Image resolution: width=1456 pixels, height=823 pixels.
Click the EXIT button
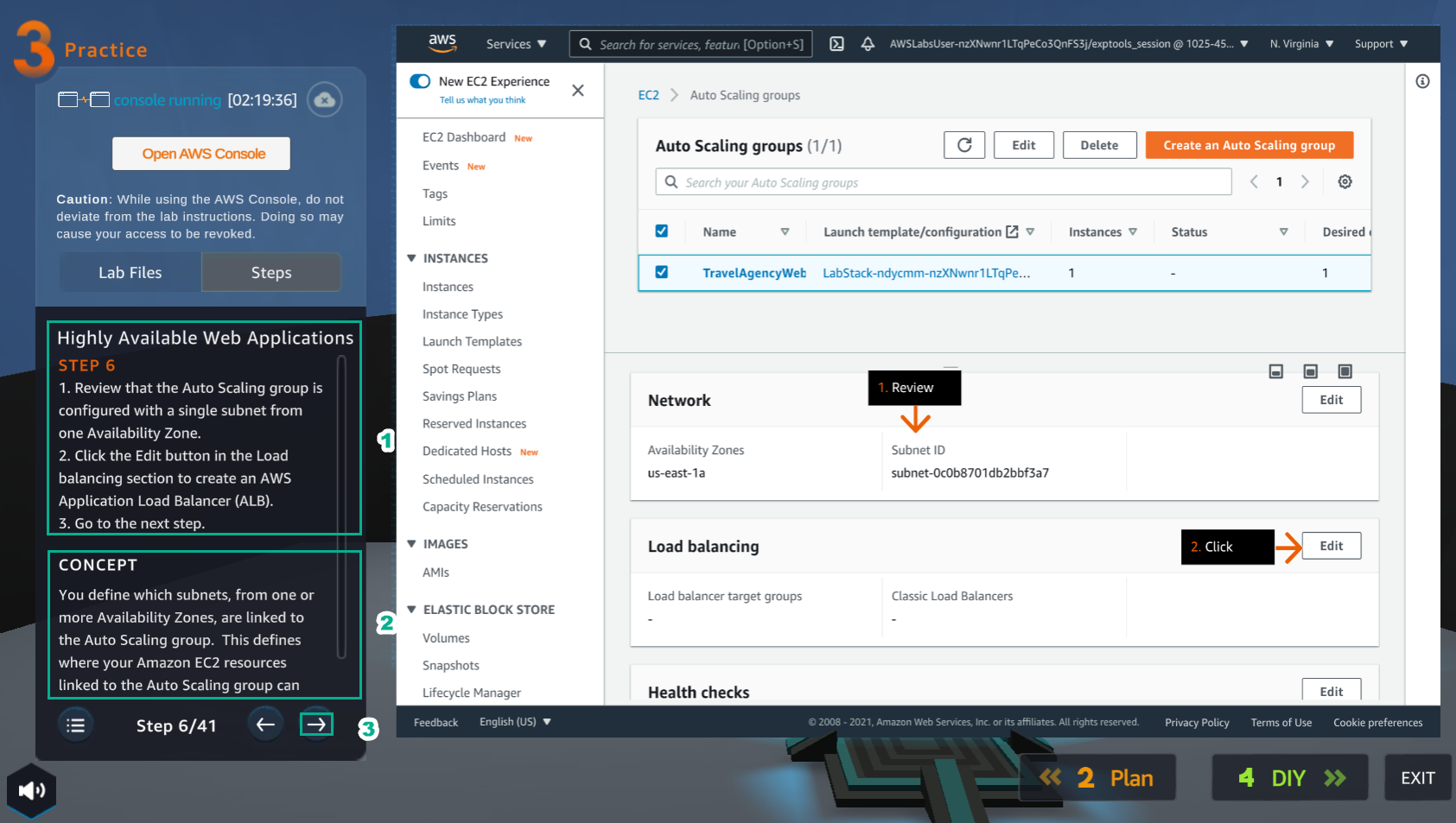[1418, 778]
